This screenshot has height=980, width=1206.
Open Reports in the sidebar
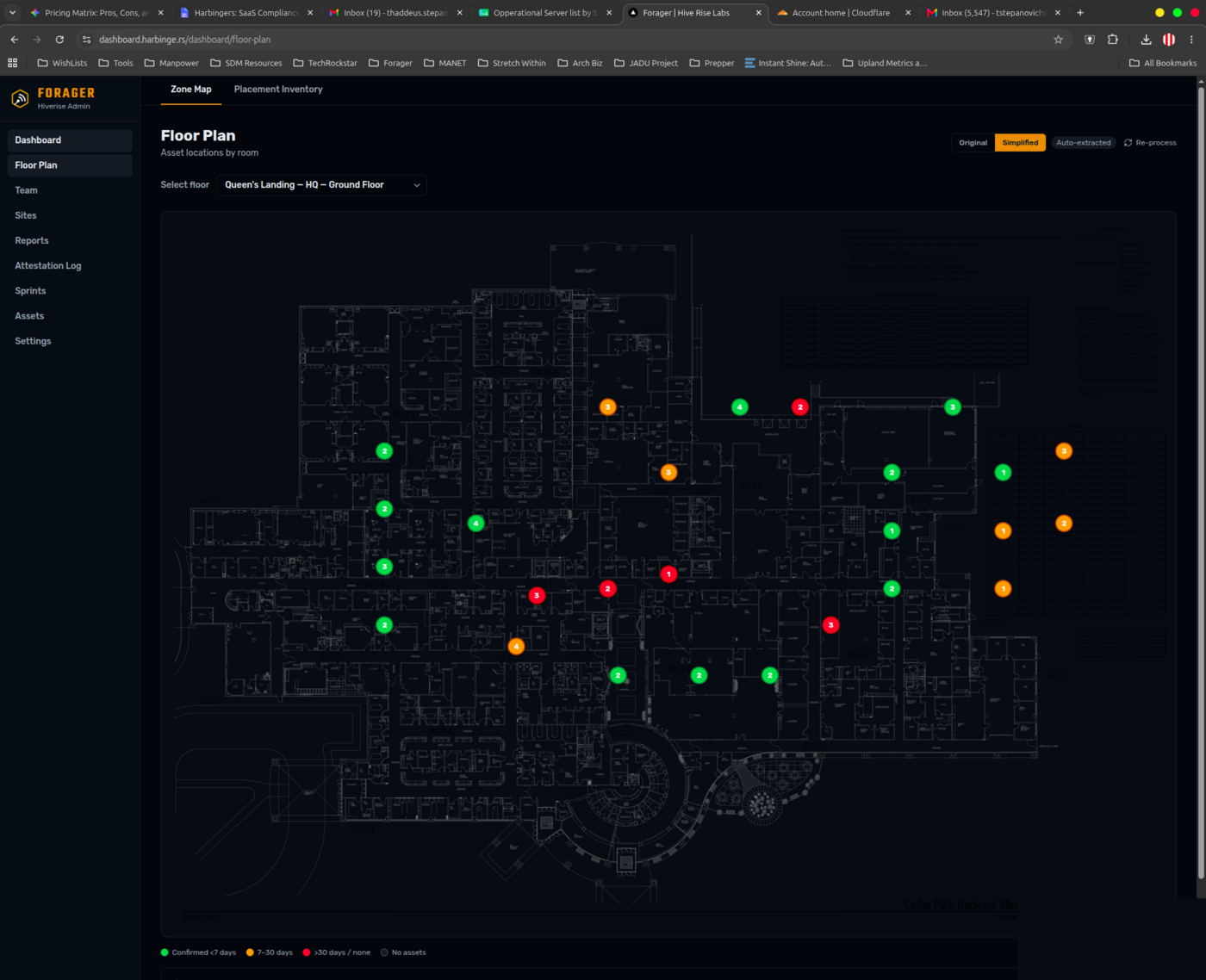(x=70, y=241)
